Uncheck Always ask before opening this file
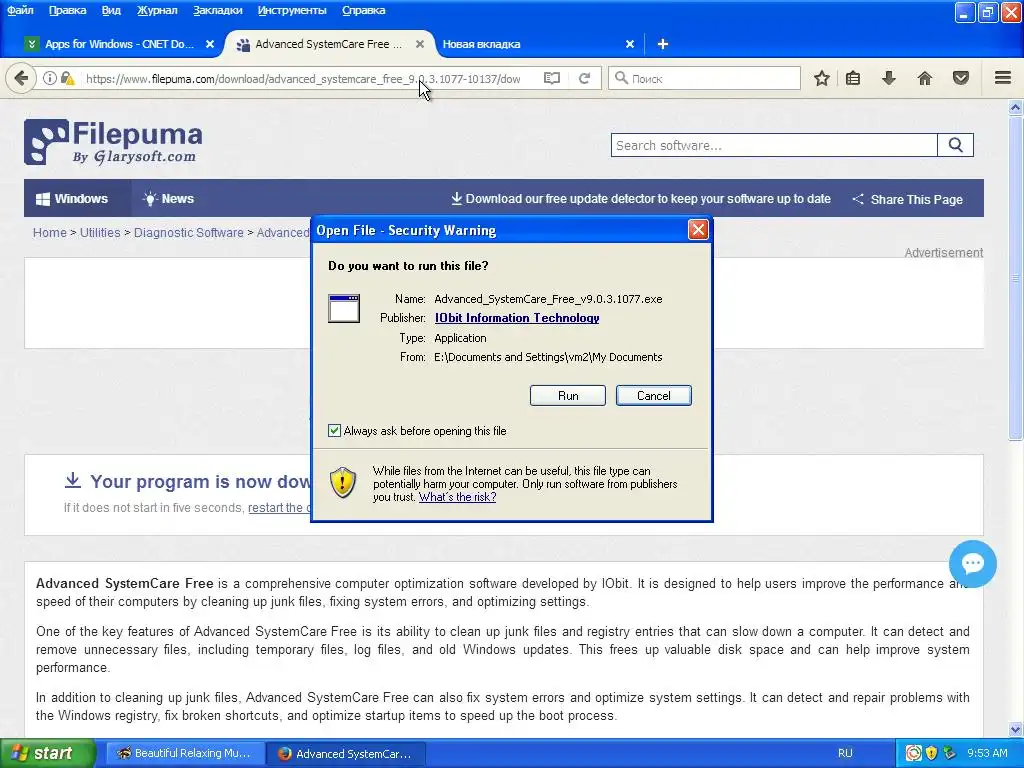The width and height of the screenshot is (1024, 768). [x=334, y=430]
